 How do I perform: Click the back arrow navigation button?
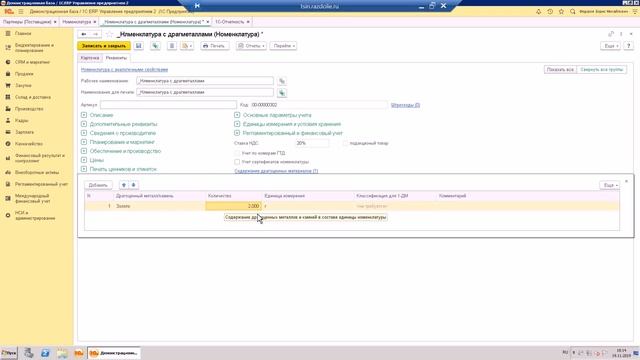(x=84, y=34)
